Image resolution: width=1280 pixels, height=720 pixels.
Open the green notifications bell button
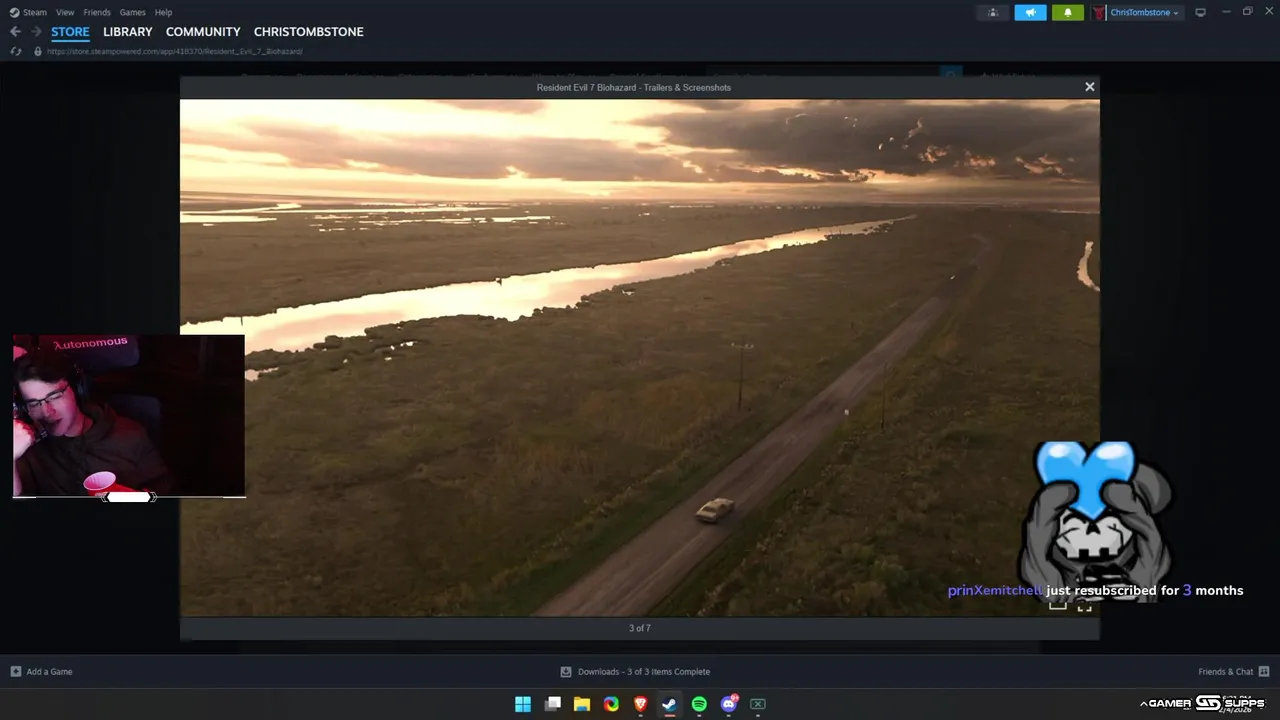point(1067,12)
